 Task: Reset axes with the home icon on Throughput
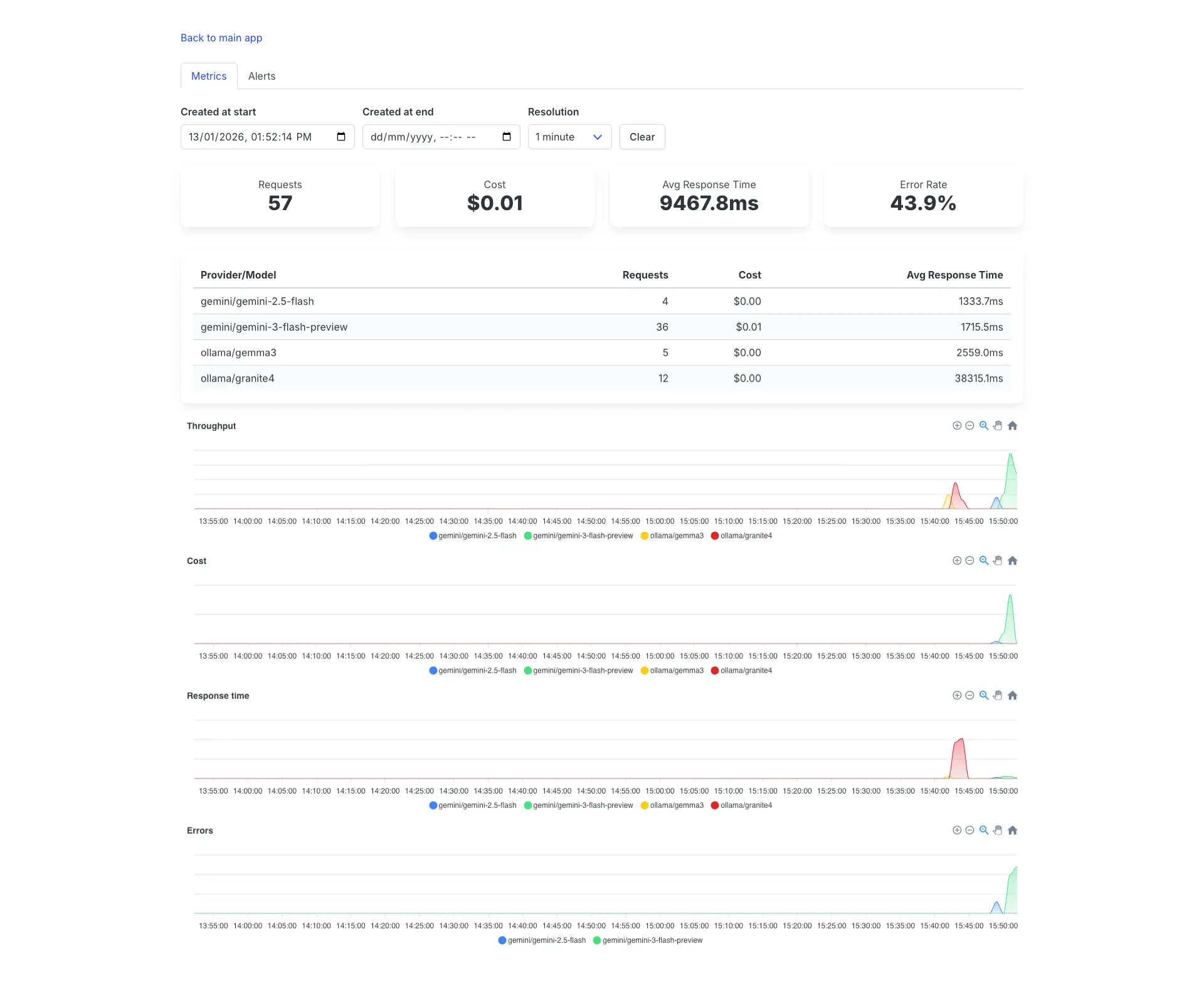(x=1013, y=425)
